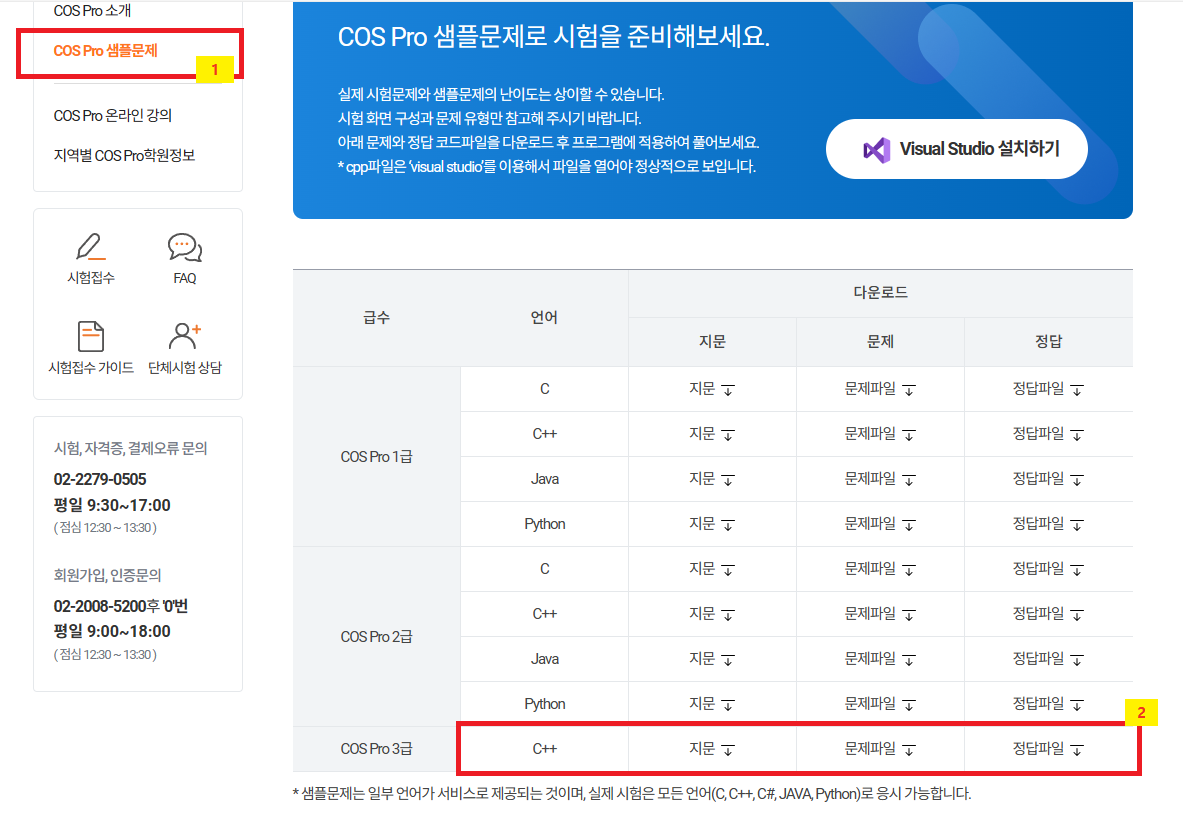The width and height of the screenshot is (1183, 818).
Task: Download 지문 for COS Pro 1급 Java
Action: pos(711,478)
